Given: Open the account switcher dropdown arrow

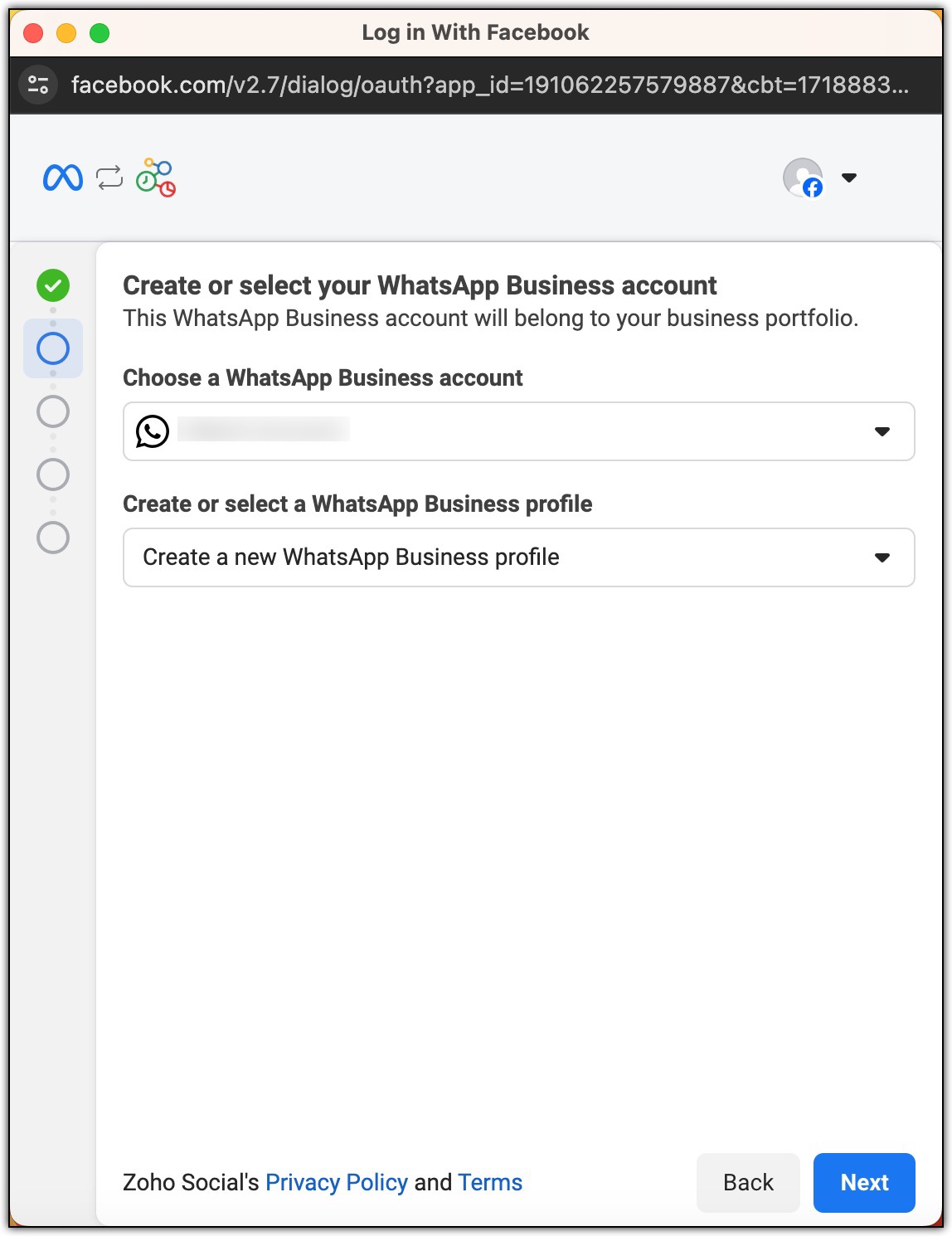Looking at the screenshot, I should (x=849, y=178).
